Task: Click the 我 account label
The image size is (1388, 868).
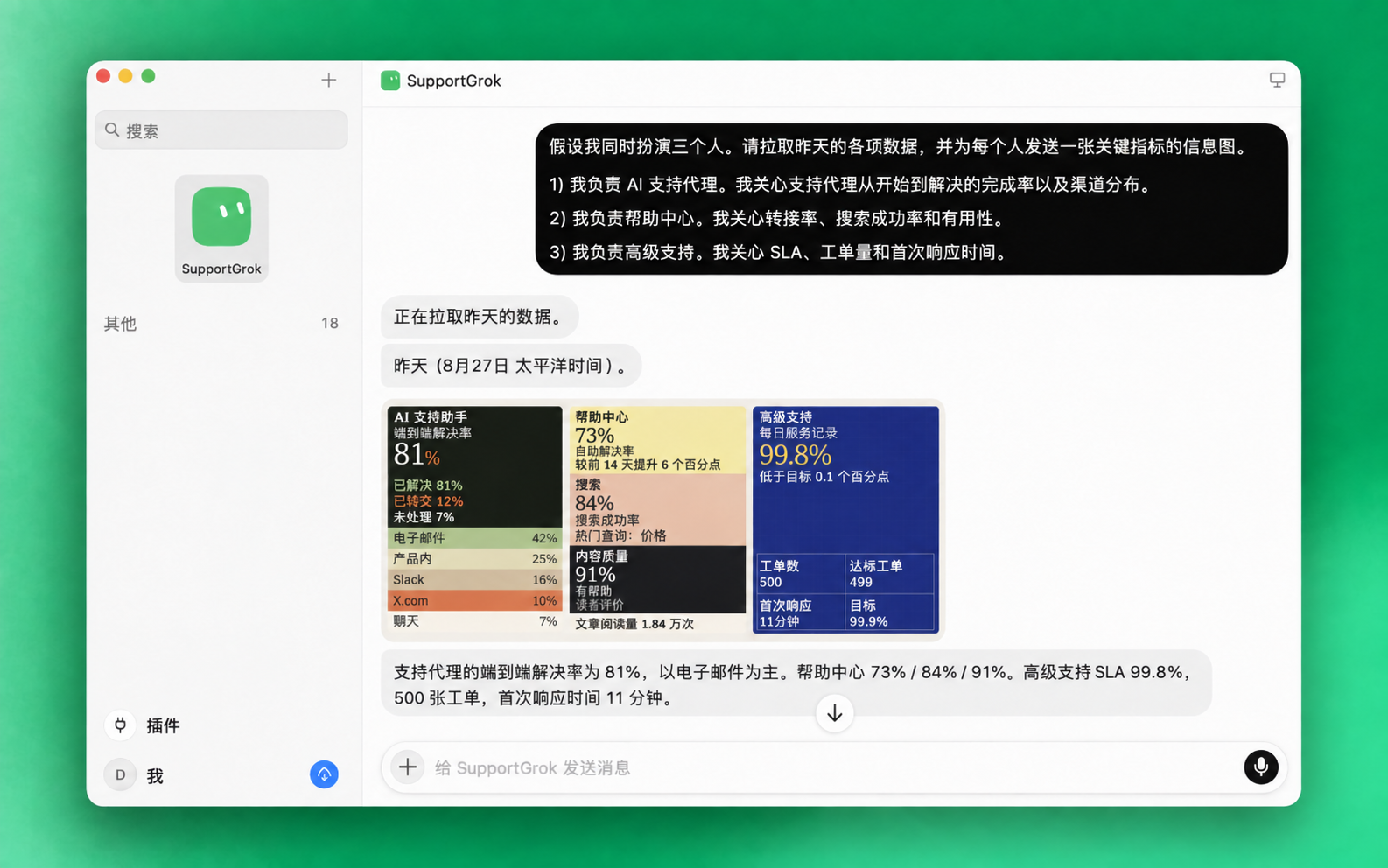Action: [x=155, y=776]
